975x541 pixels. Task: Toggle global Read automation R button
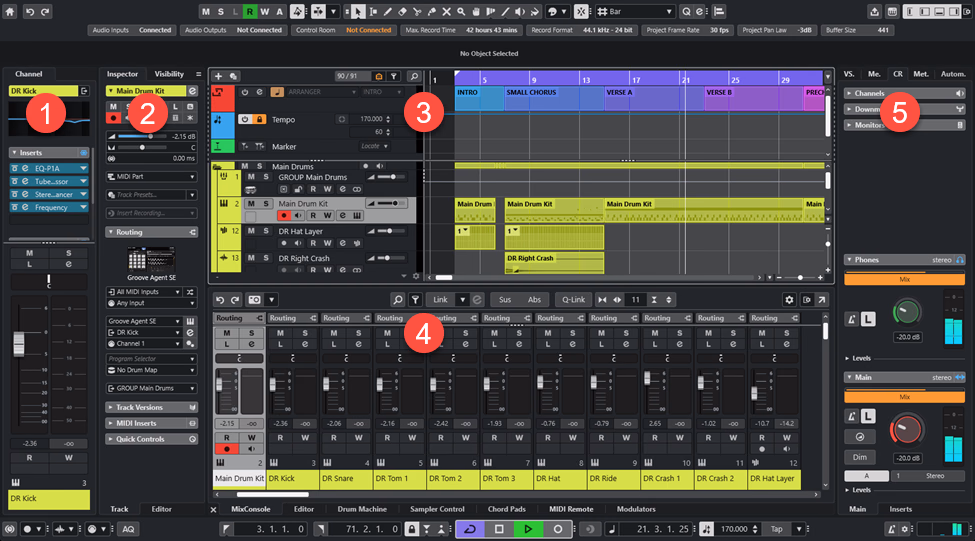pyautogui.click(x=249, y=11)
